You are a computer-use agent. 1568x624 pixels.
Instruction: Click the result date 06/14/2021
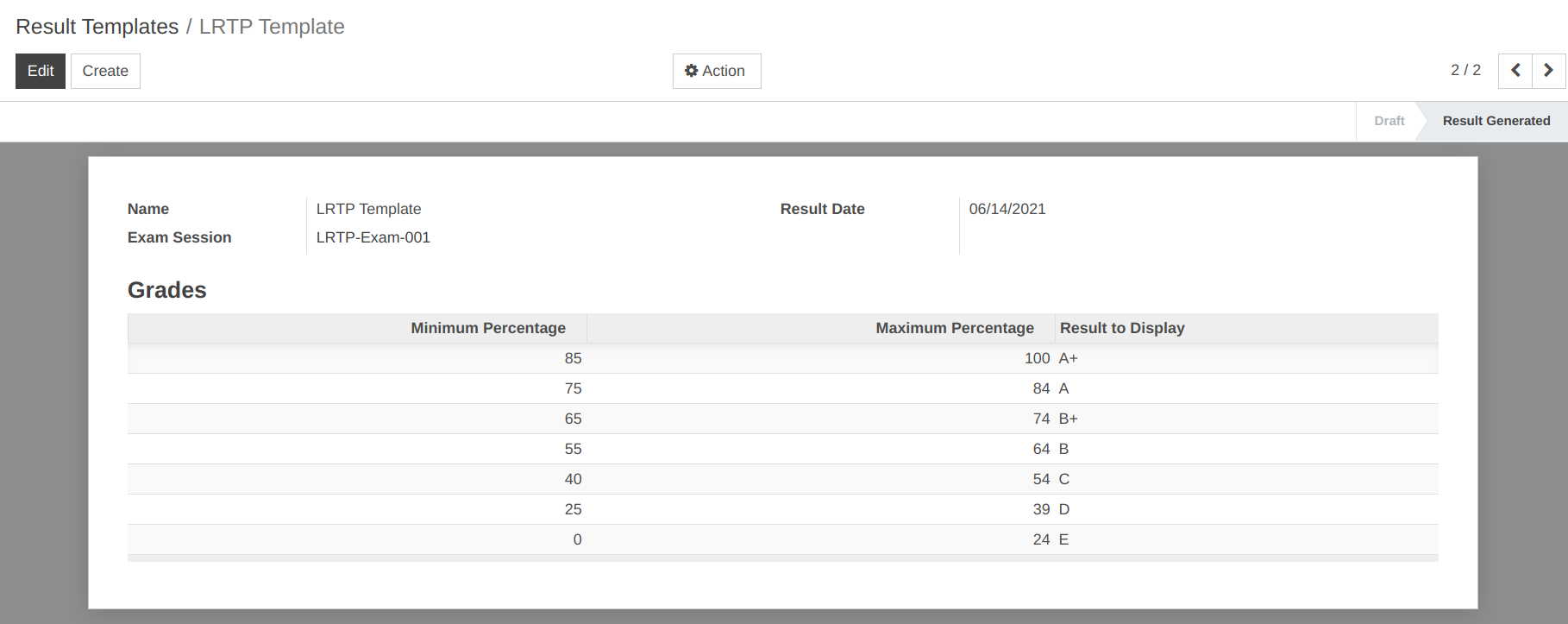(1007, 209)
